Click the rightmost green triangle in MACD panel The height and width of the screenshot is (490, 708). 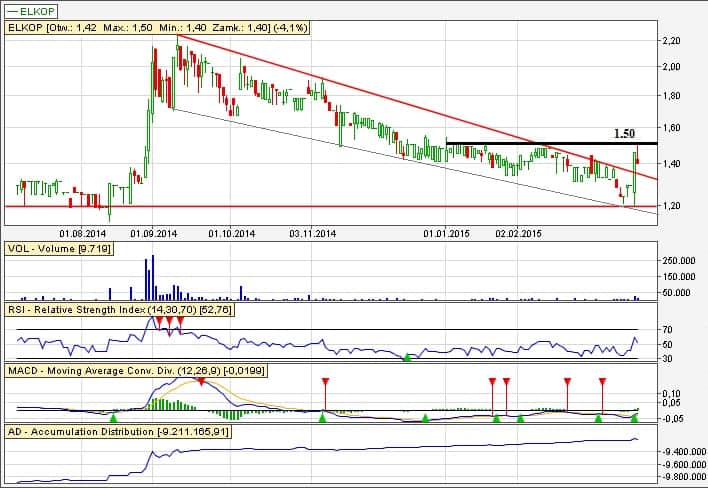click(x=635, y=417)
